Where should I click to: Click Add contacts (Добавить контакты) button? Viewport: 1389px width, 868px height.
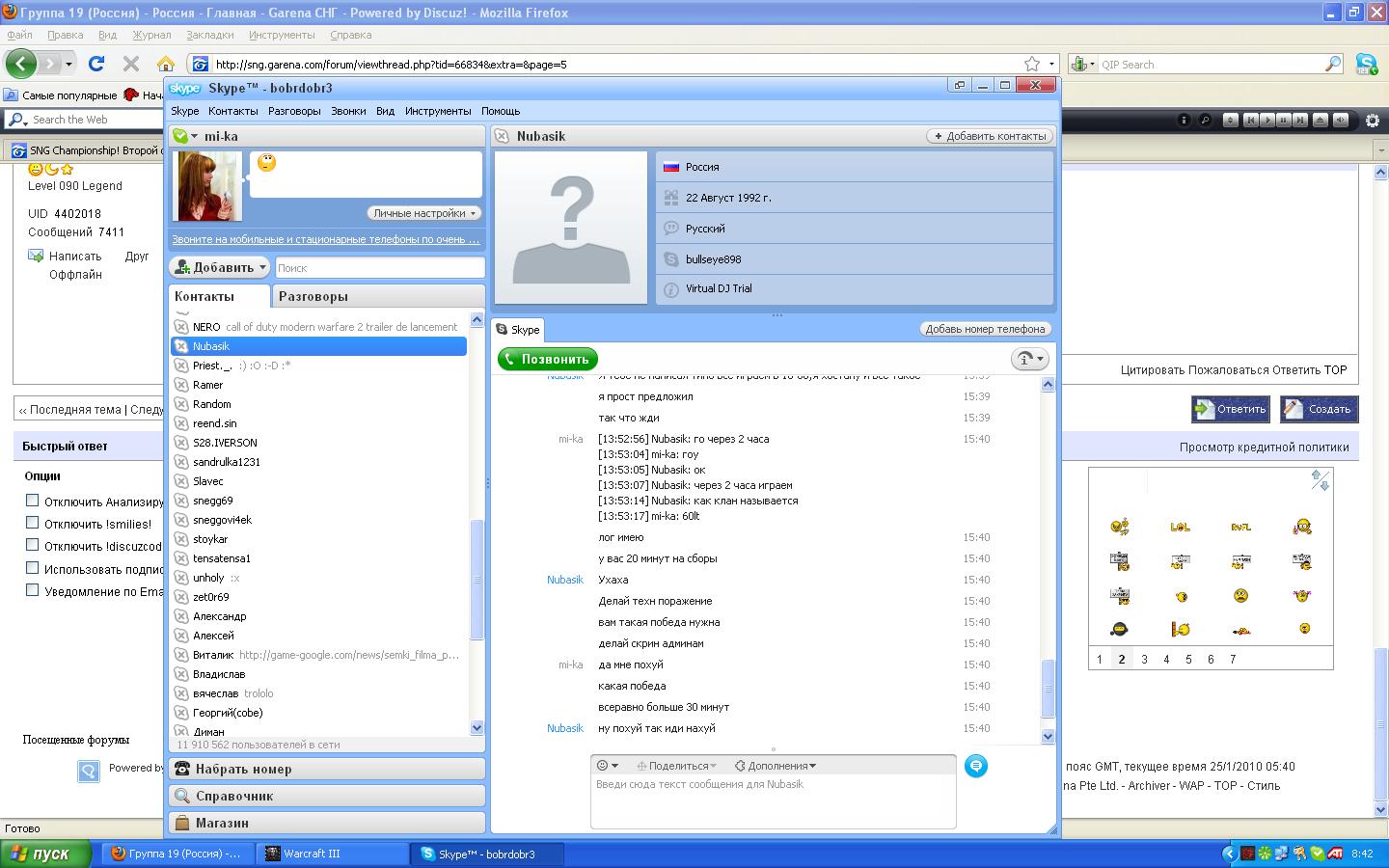(x=990, y=136)
